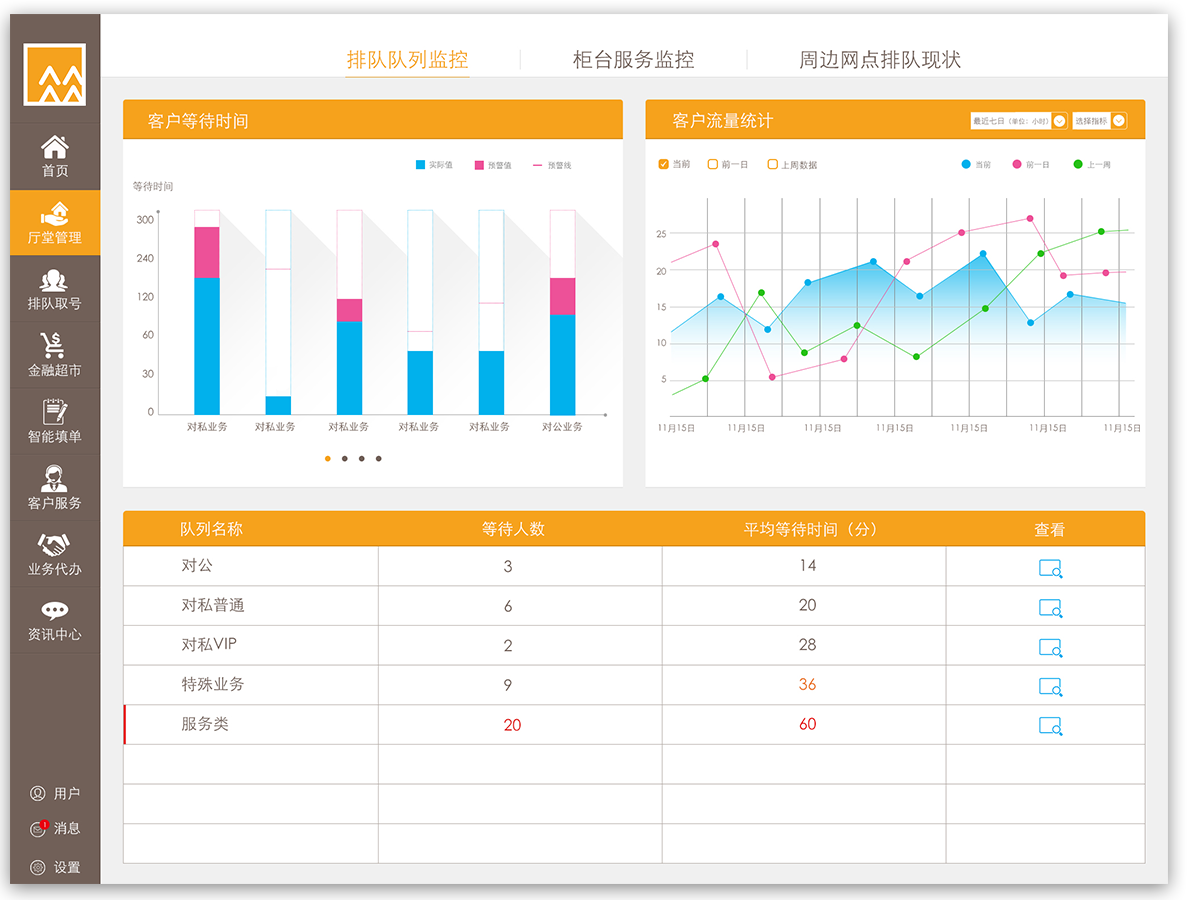Switch to the 柜台服务监控 tab
This screenshot has height=900, width=1189.
(x=635, y=59)
